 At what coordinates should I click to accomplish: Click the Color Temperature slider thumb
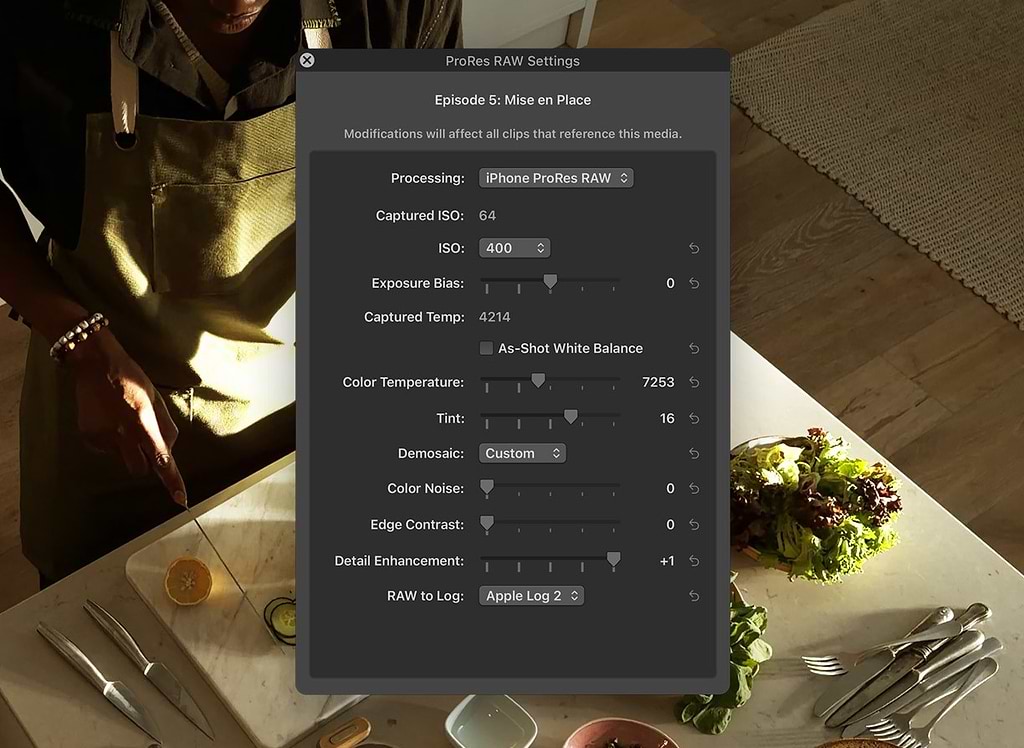pos(538,381)
